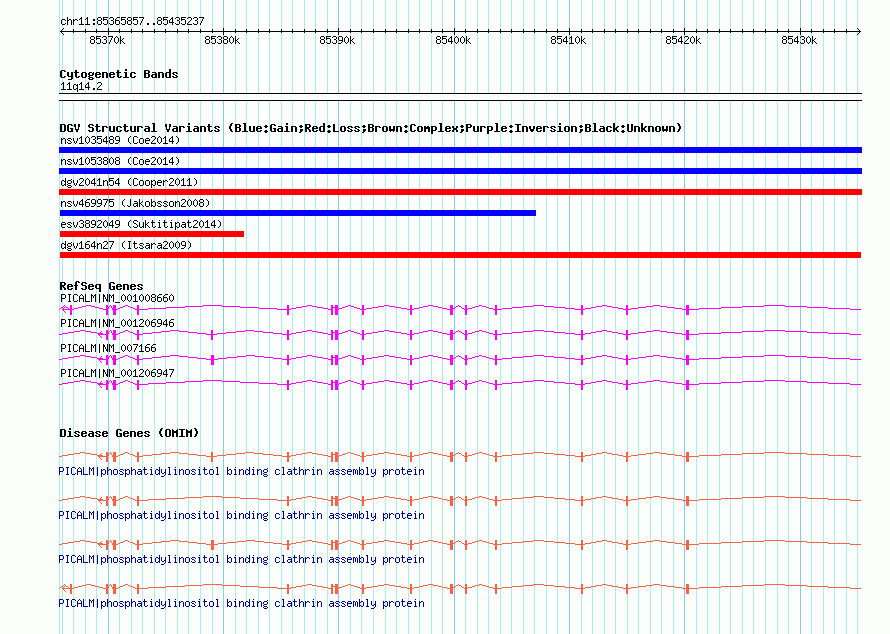Click the RefSeq Genes track title

(101, 286)
